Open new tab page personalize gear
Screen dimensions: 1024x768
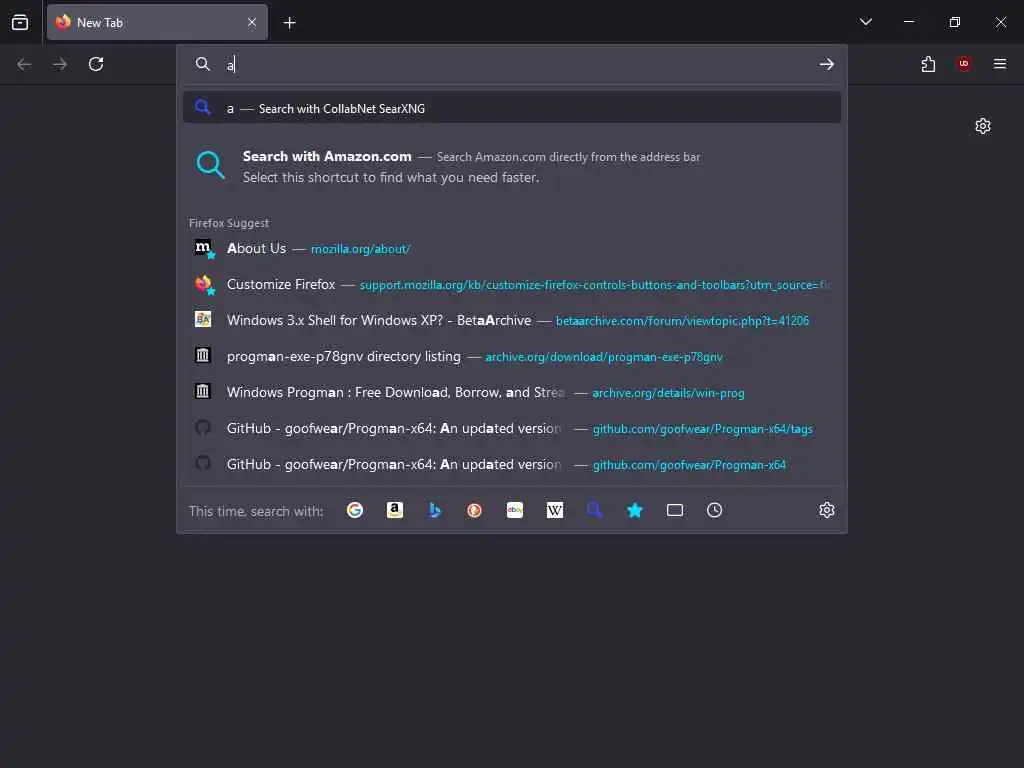point(982,125)
